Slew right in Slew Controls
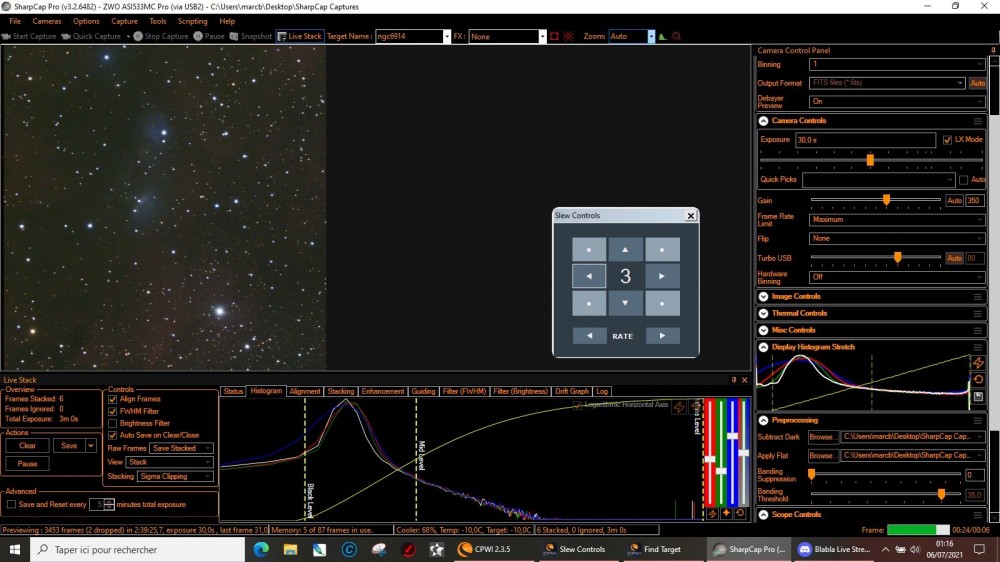The width and height of the screenshot is (1000, 562). click(662, 276)
